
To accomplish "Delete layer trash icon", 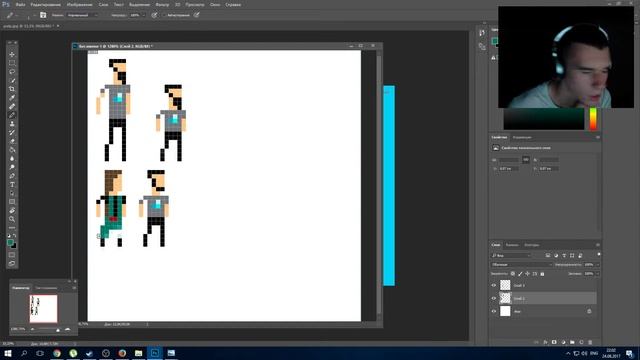I will tap(590, 342).
